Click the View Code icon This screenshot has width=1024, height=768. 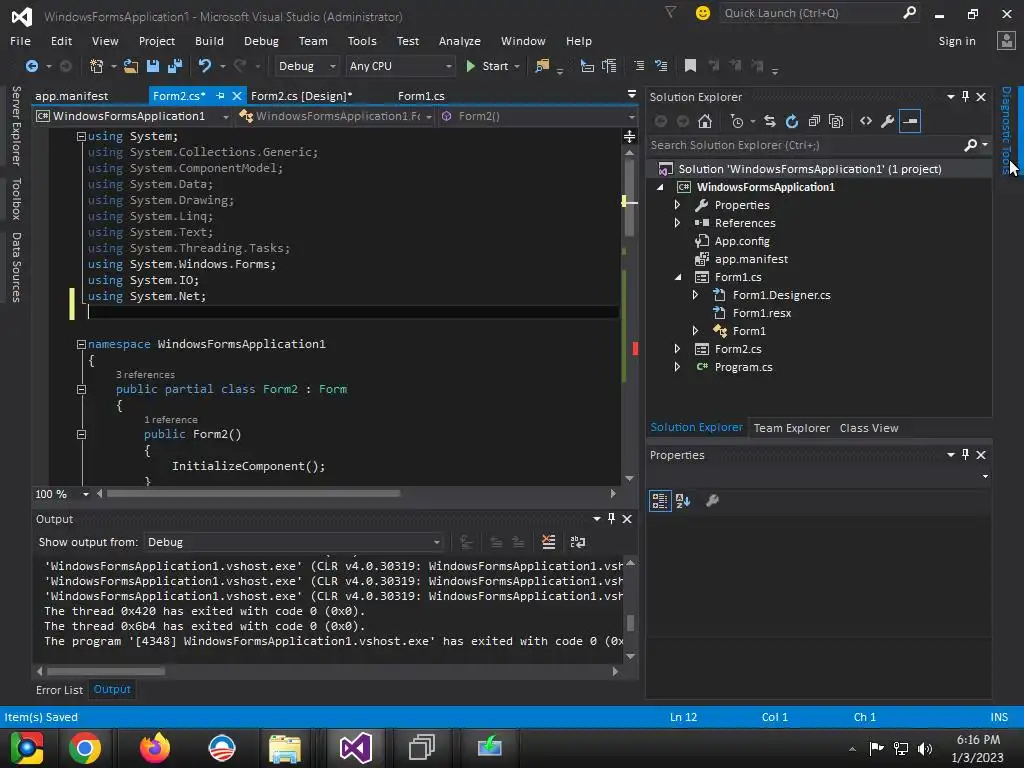tap(866, 121)
